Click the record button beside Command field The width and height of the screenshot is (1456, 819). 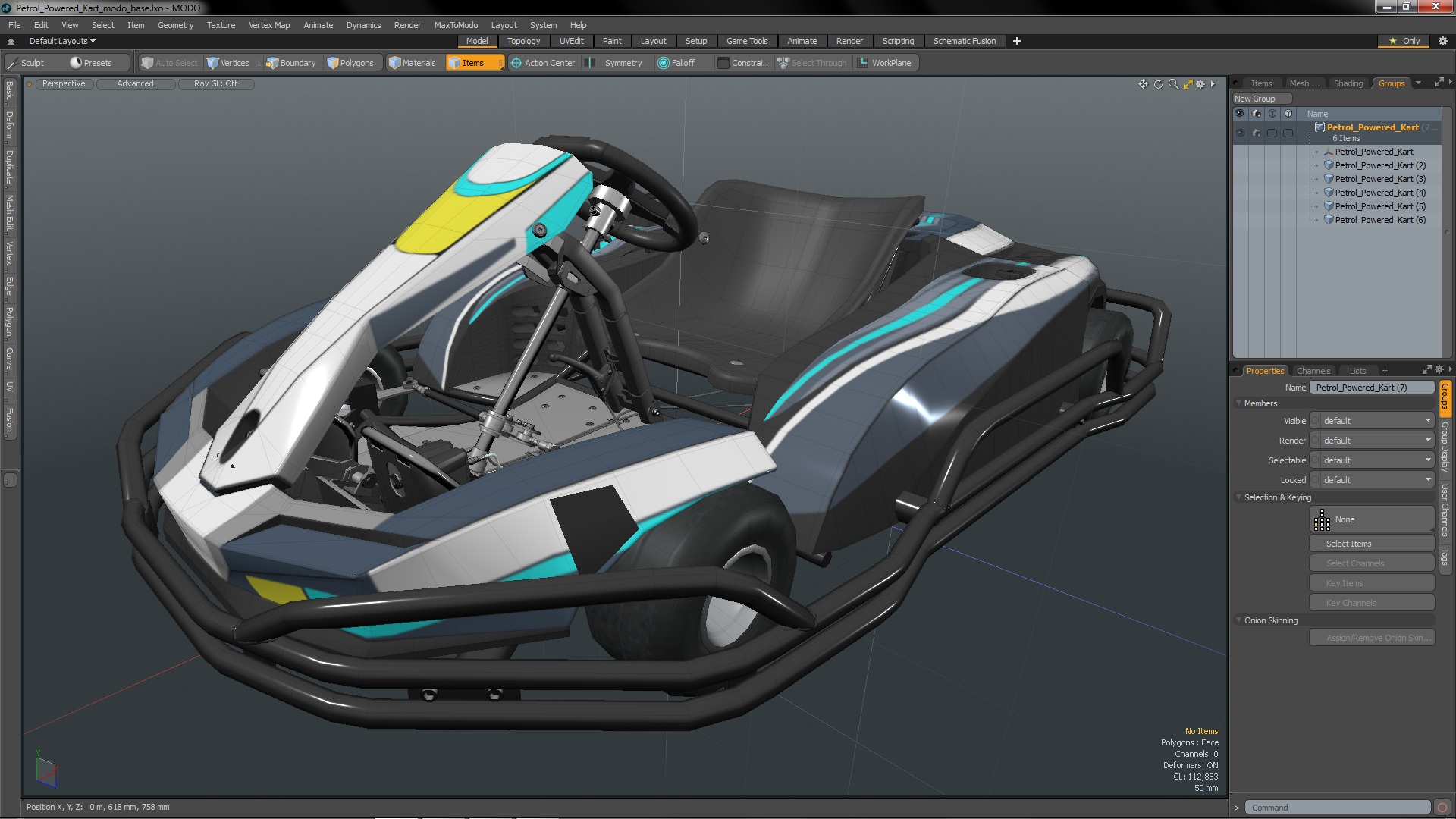tap(1442, 808)
